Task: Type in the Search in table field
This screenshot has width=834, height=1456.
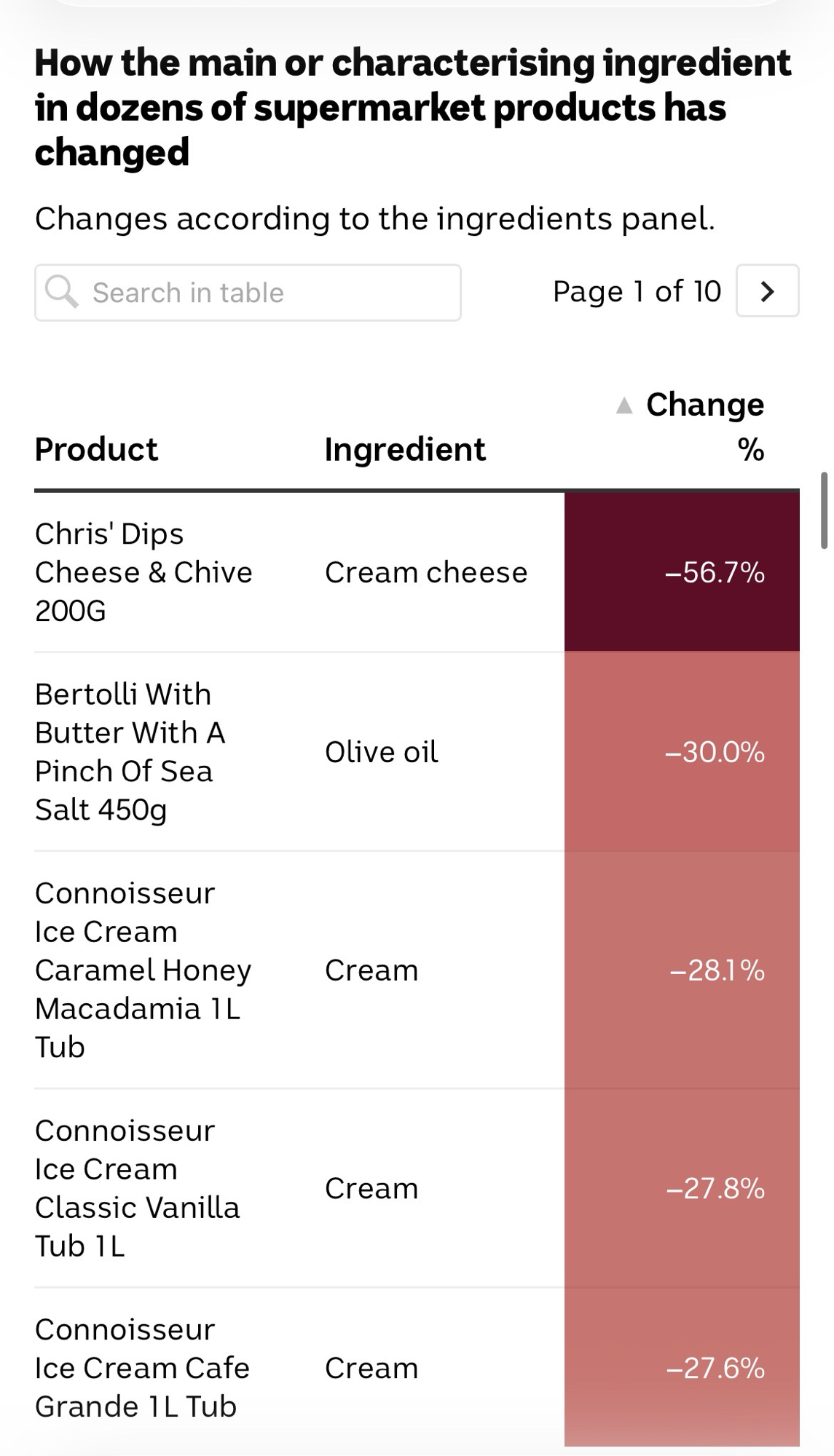Action: 262,293
